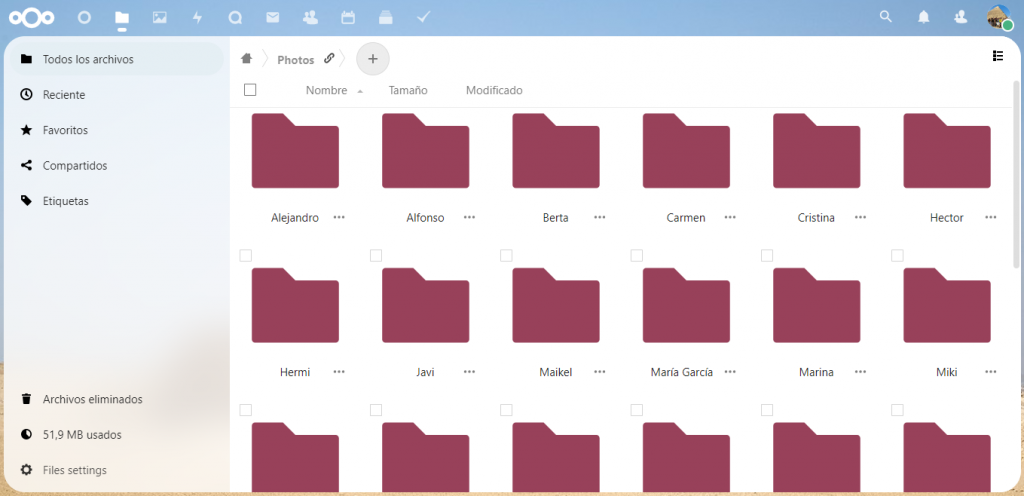Open actions menu for Hermi
Image resolution: width=1024 pixels, height=496 pixels.
tap(339, 372)
